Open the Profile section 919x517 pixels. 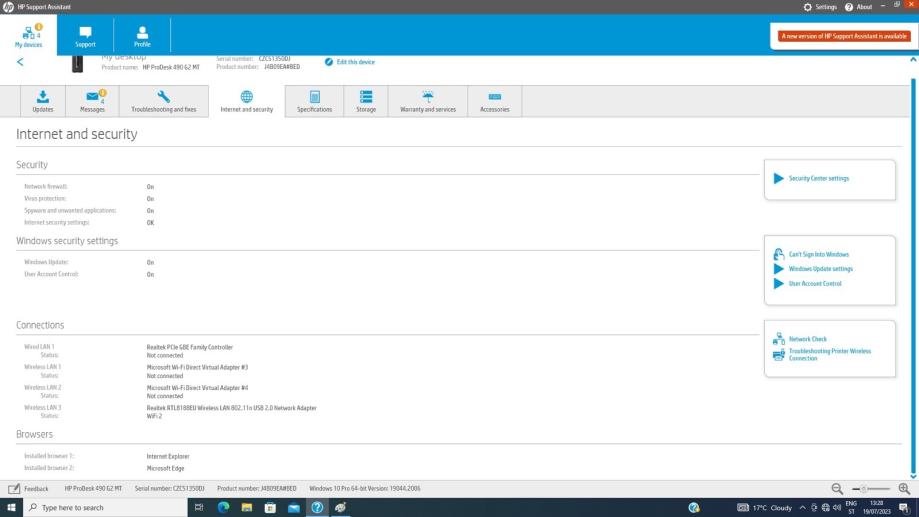pos(142,36)
